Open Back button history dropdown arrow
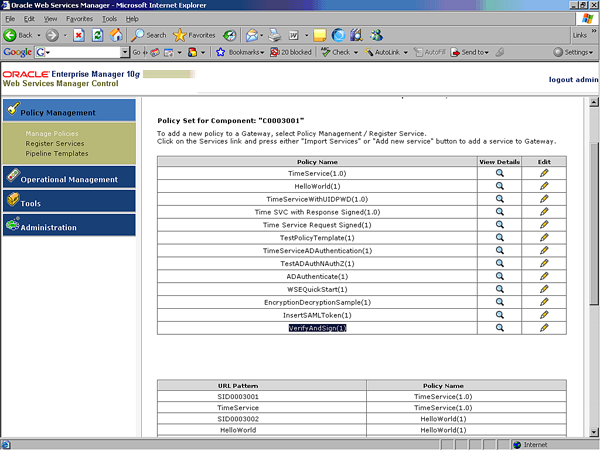 click(x=39, y=35)
